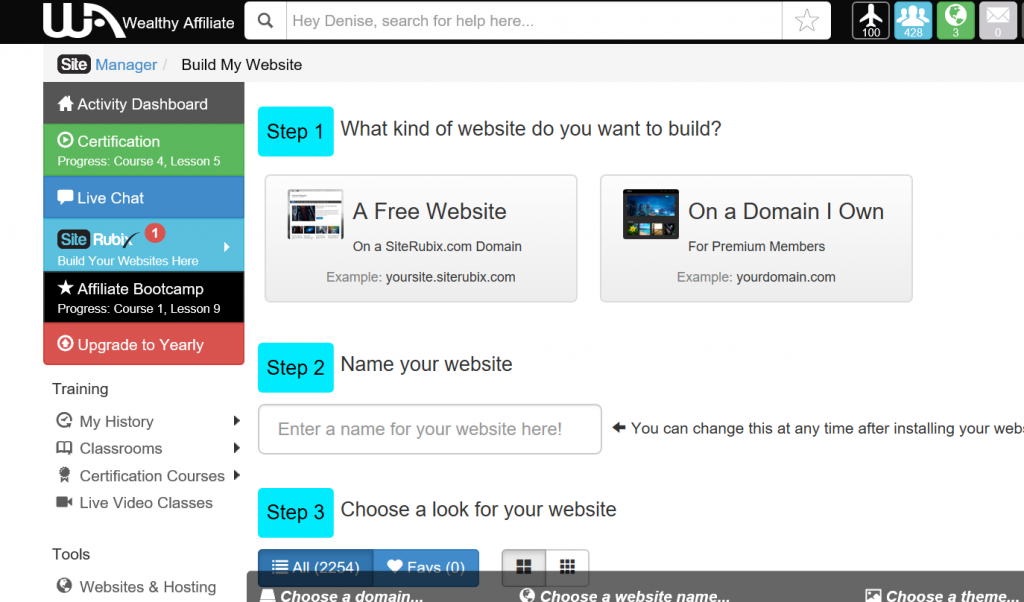
Task: Switch to small grid theme view
Action: (568, 567)
